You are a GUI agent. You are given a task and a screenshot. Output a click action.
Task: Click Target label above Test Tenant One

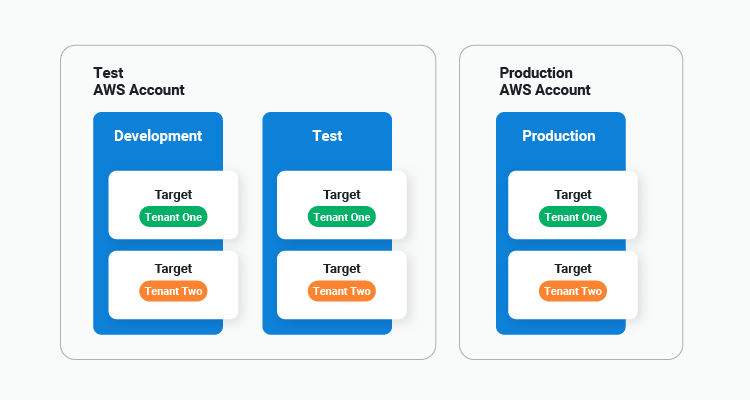[342, 195]
